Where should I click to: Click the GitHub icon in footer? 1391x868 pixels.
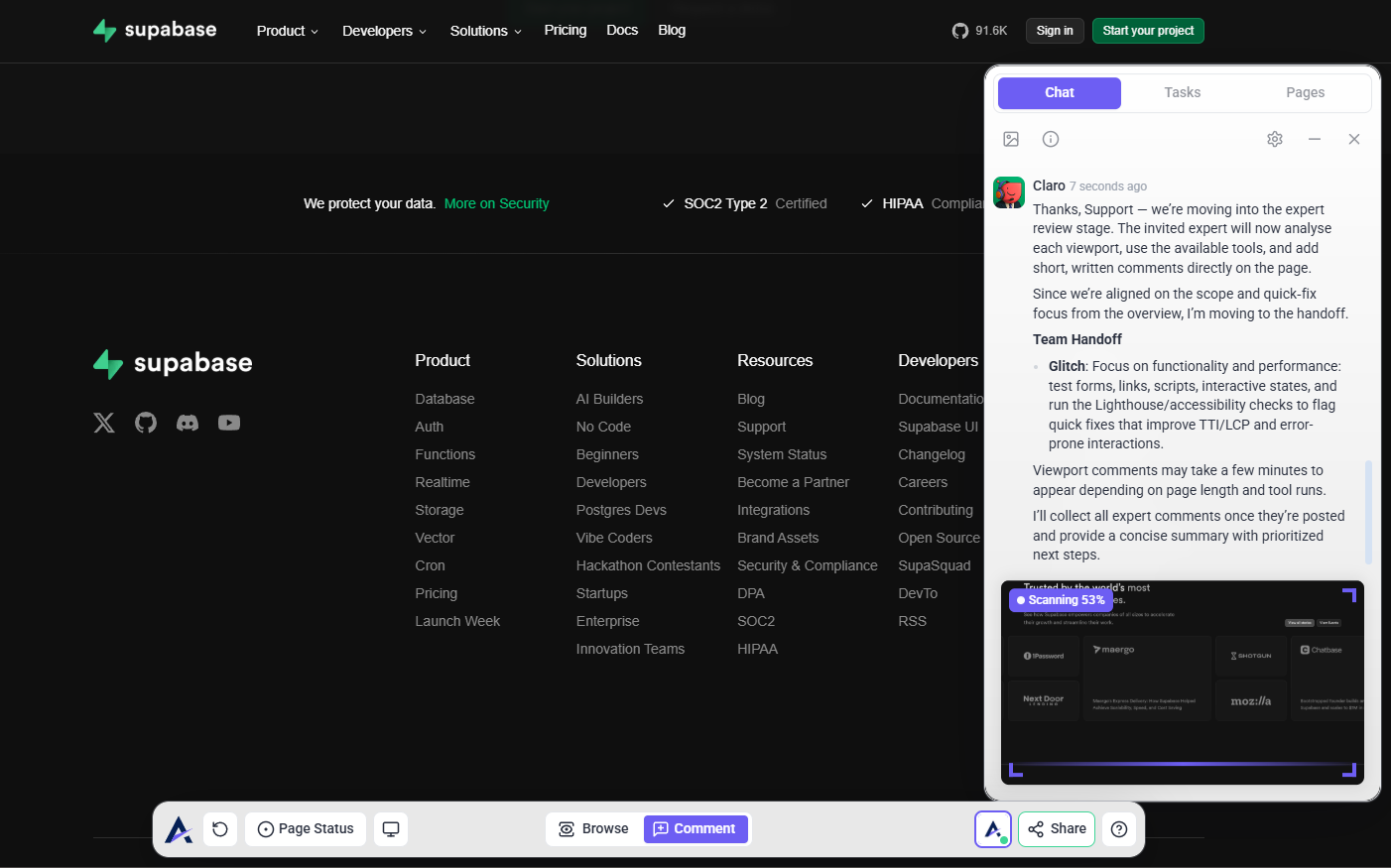(146, 423)
